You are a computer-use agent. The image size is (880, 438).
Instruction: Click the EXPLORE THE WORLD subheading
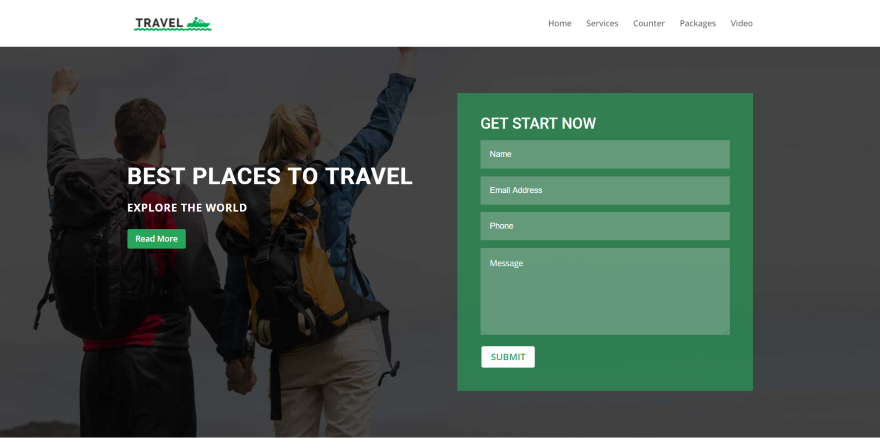187,208
